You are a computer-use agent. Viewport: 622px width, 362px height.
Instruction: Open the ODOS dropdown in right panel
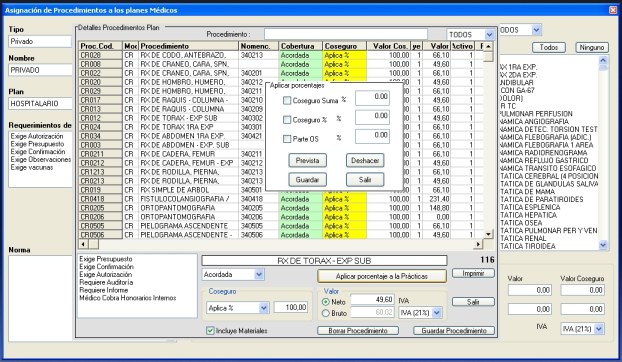536,30
